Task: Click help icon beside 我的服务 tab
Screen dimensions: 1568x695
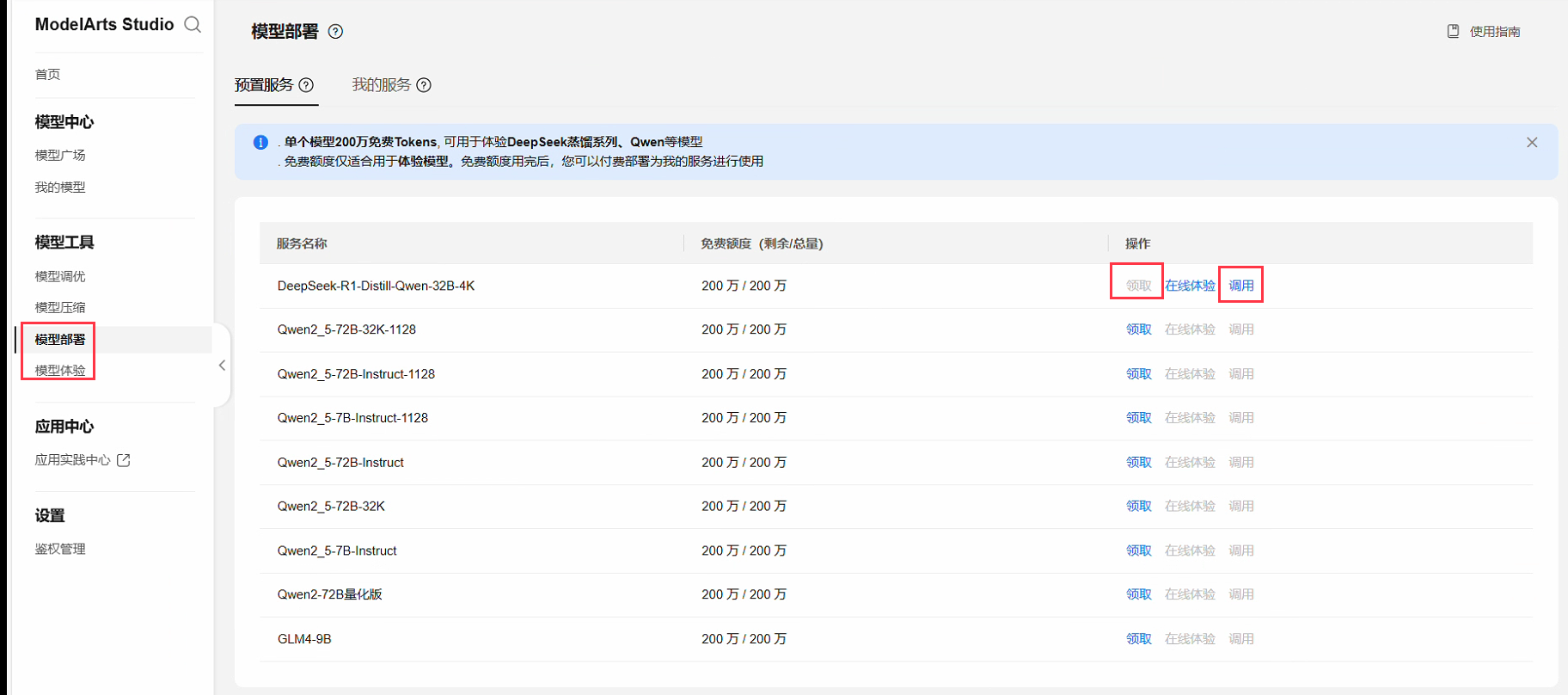Action: 424,85
